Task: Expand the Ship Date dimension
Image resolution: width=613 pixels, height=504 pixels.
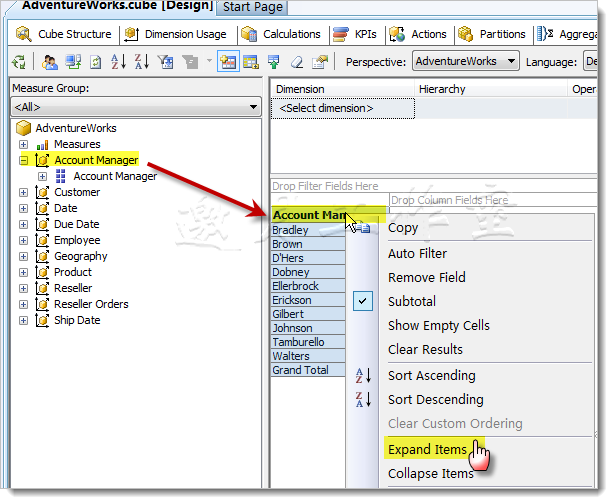Action: click(23, 321)
